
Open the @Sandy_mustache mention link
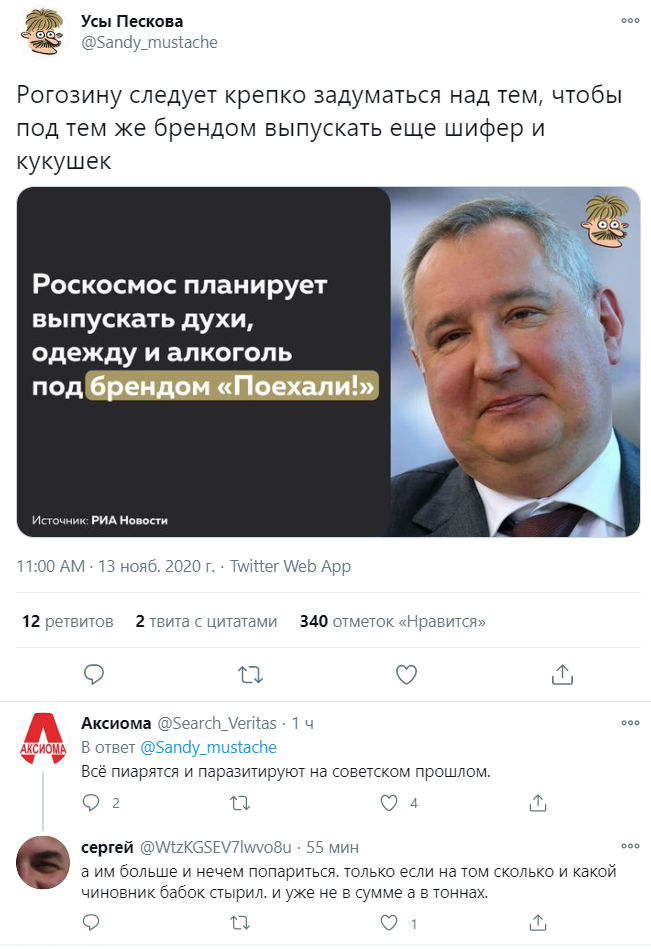coord(208,747)
